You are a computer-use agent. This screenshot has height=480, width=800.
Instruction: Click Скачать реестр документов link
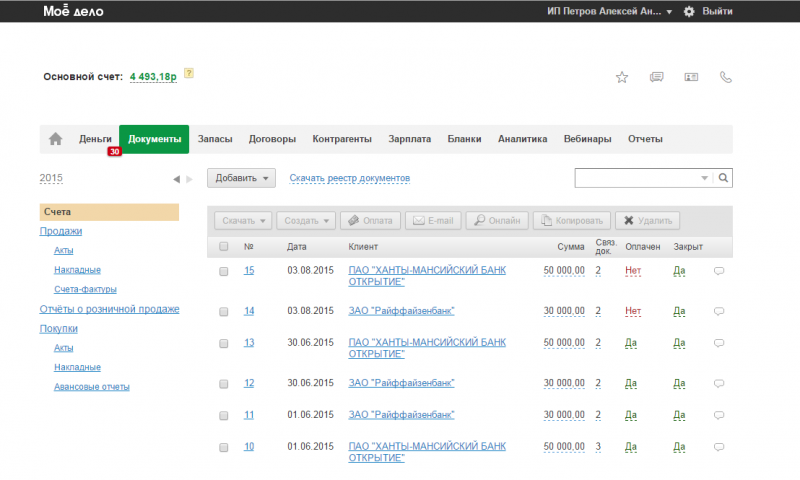(x=349, y=178)
